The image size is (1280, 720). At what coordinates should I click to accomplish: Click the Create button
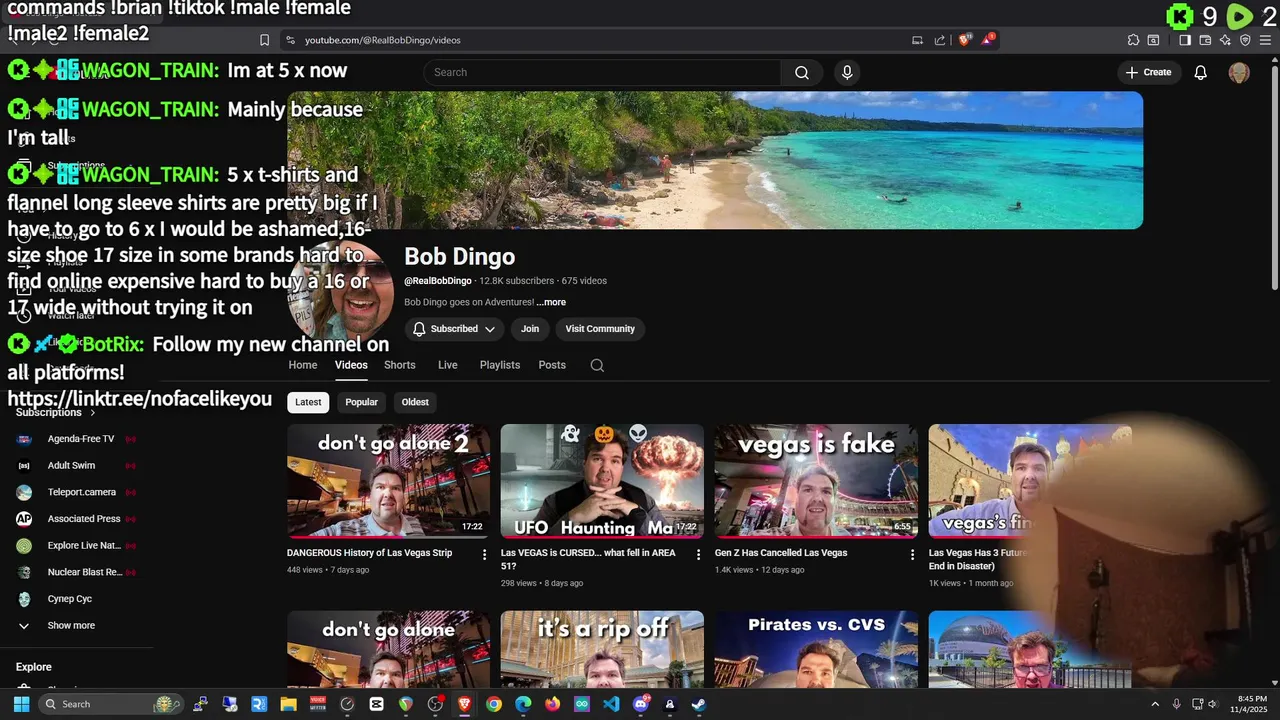[x=1148, y=72]
